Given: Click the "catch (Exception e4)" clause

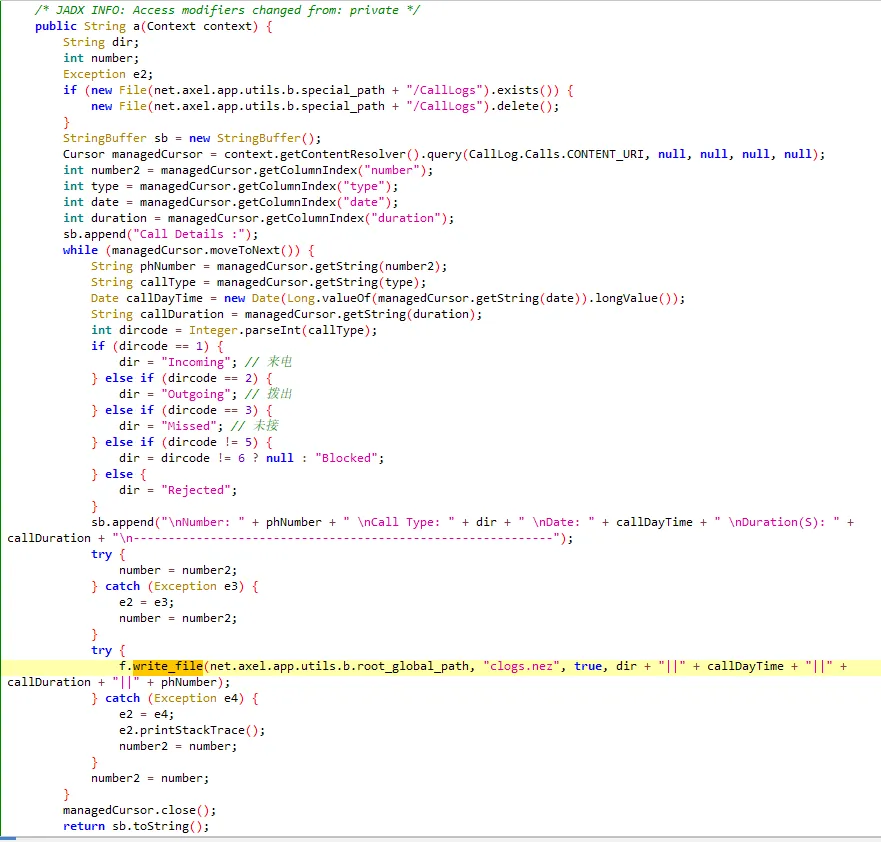Looking at the screenshot, I should pyautogui.click(x=175, y=698).
